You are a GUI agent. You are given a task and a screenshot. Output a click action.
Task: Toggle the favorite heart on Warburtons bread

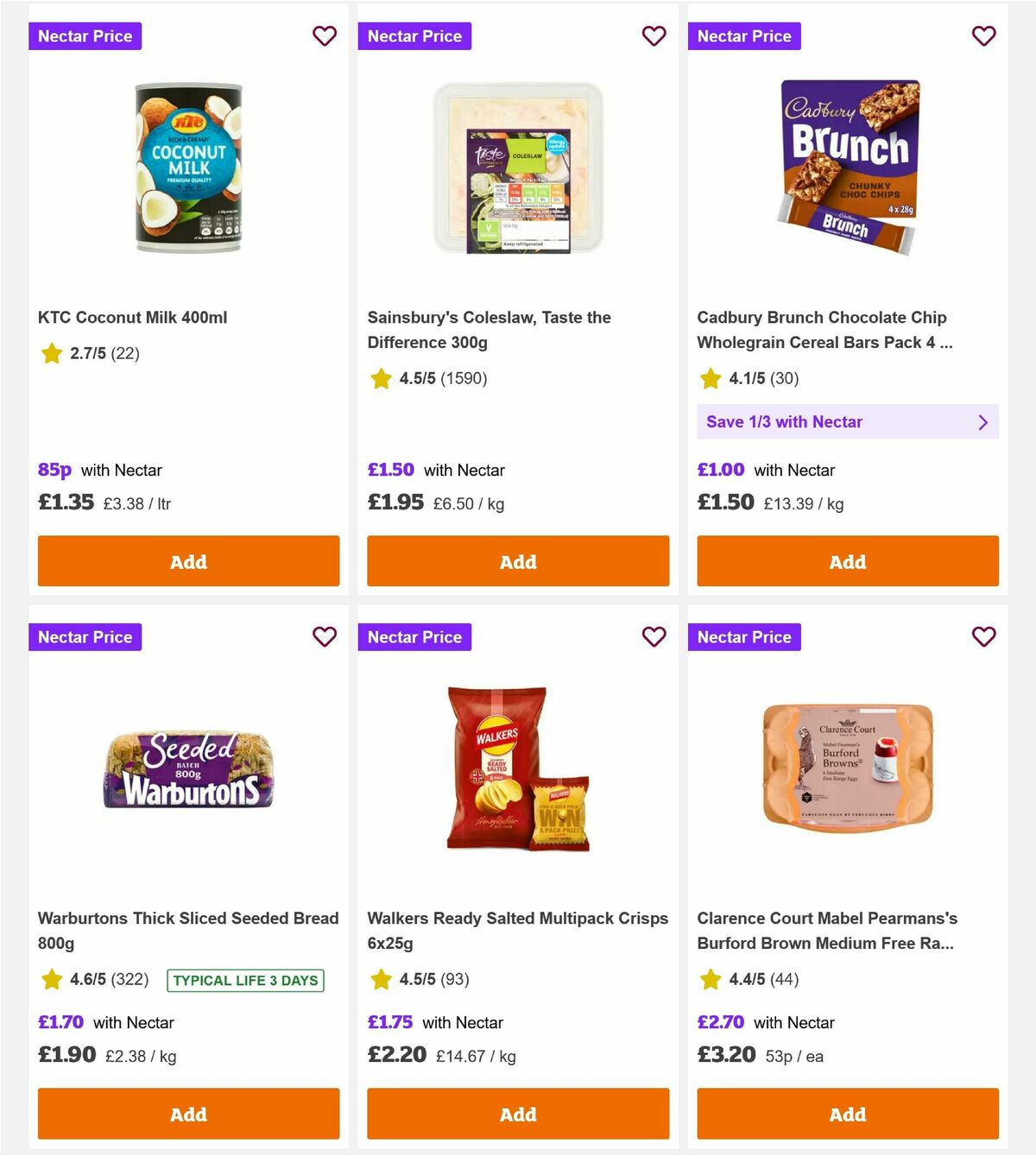pyautogui.click(x=325, y=637)
